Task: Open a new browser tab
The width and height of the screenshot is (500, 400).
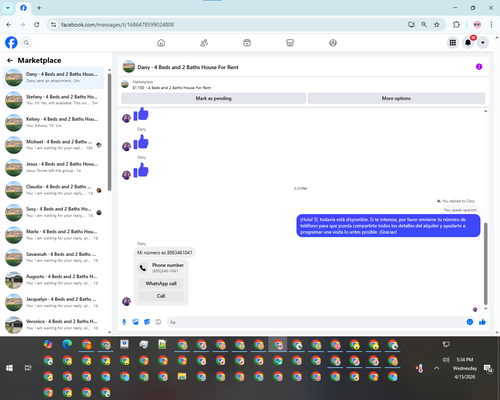Action: 39,8
